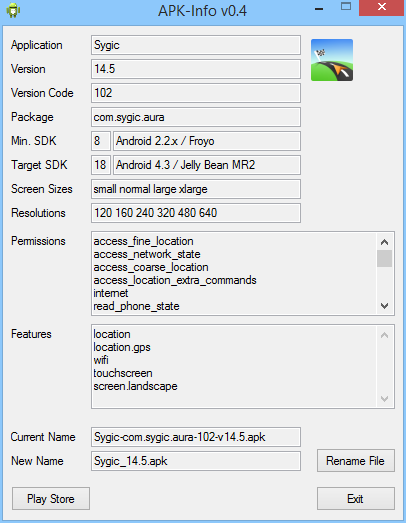
Task: Select access_coarse_location permission
Action: [151, 267]
